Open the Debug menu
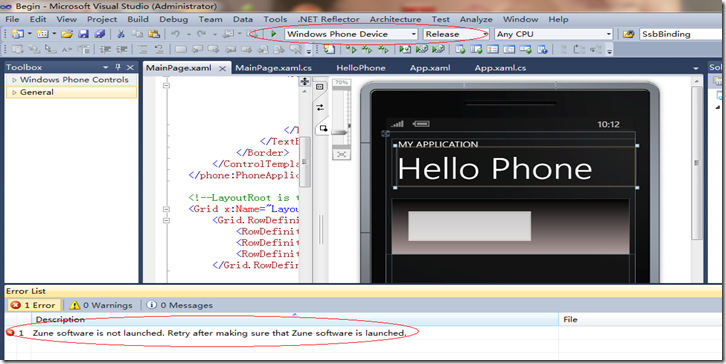The width and height of the screenshot is (726, 364). click(x=174, y=19)
